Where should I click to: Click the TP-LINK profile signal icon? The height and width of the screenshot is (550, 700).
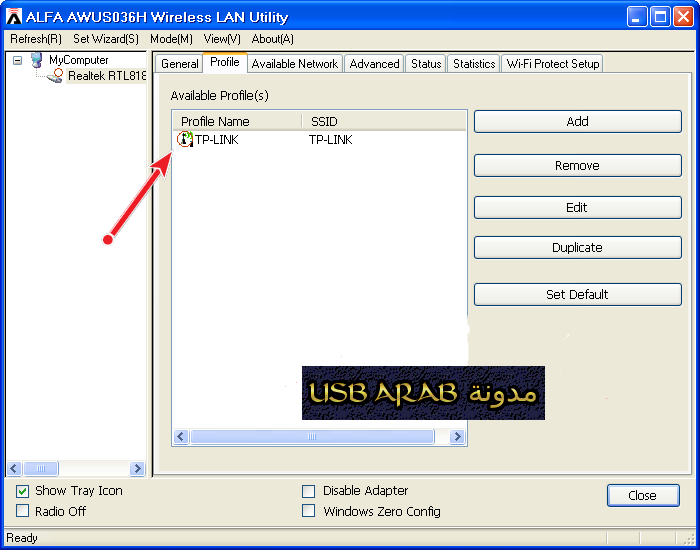click(x=185, y=139)
